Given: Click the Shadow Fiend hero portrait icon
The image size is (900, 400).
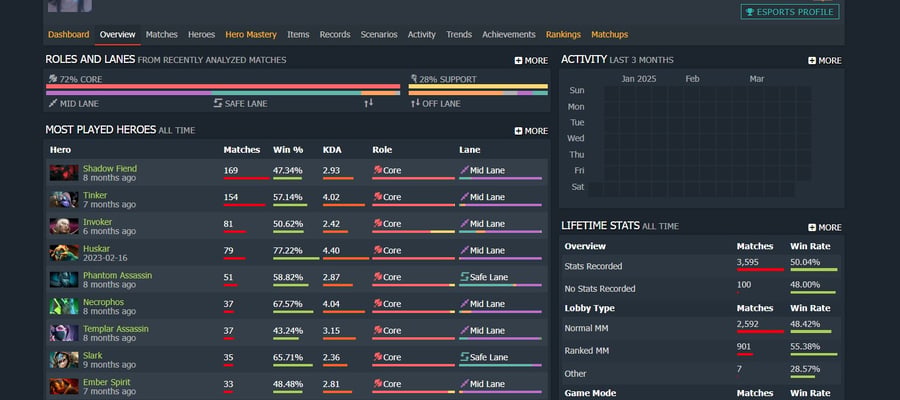Looking at the screenshot, I should (x=64, y=173).
